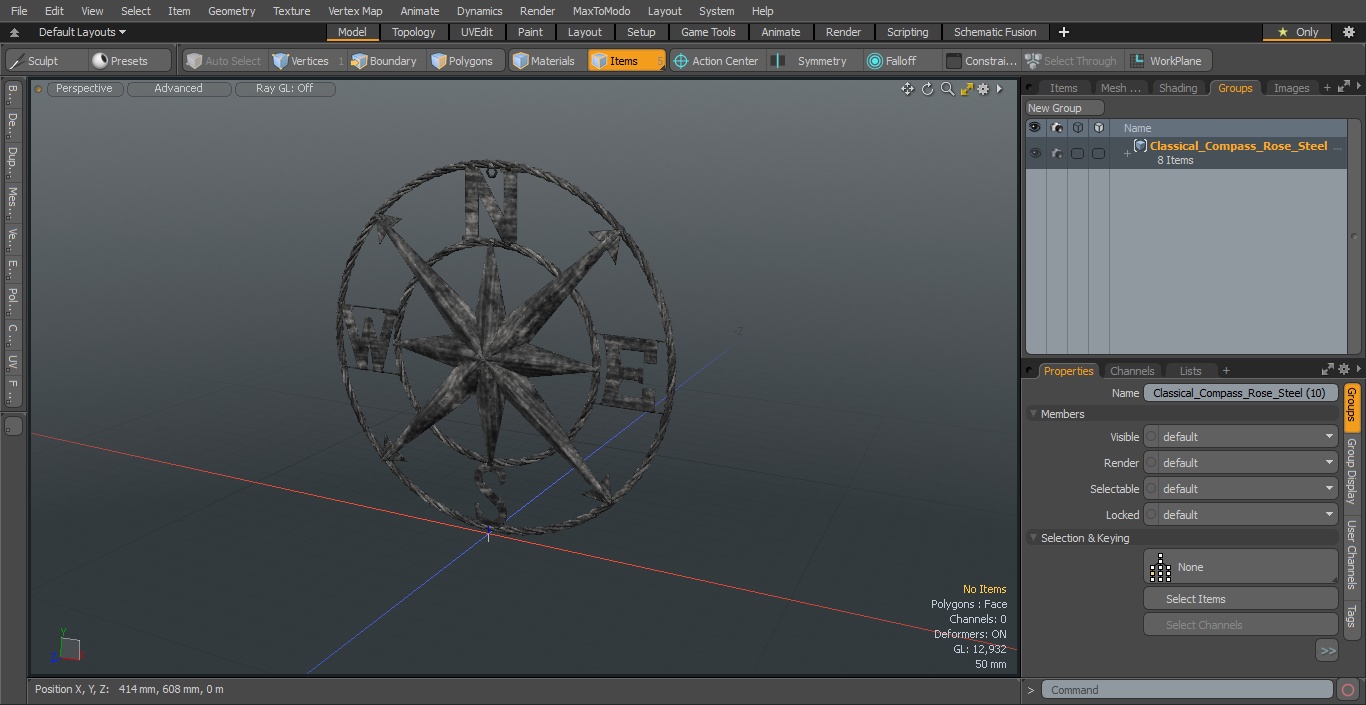This screenshot has height=705, width=1366.
Task: Switch to the Shading panel tab
Action: pos(1177,88)
